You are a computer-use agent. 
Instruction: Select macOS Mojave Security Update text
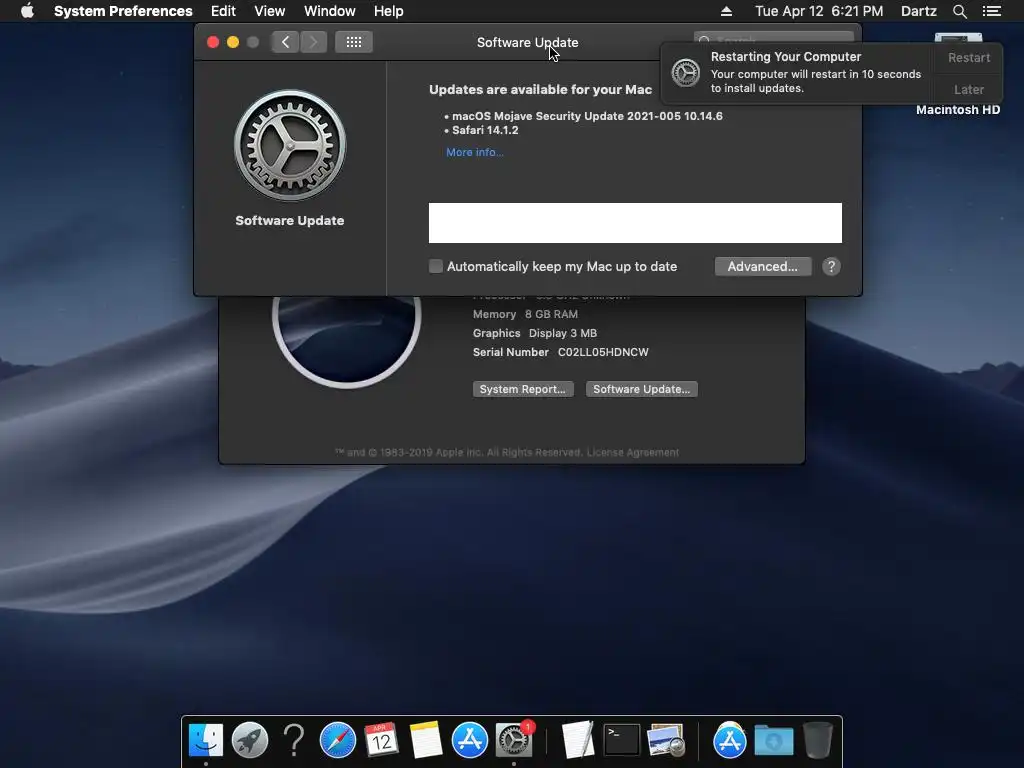pyautogui.click(x=587, y=116)
